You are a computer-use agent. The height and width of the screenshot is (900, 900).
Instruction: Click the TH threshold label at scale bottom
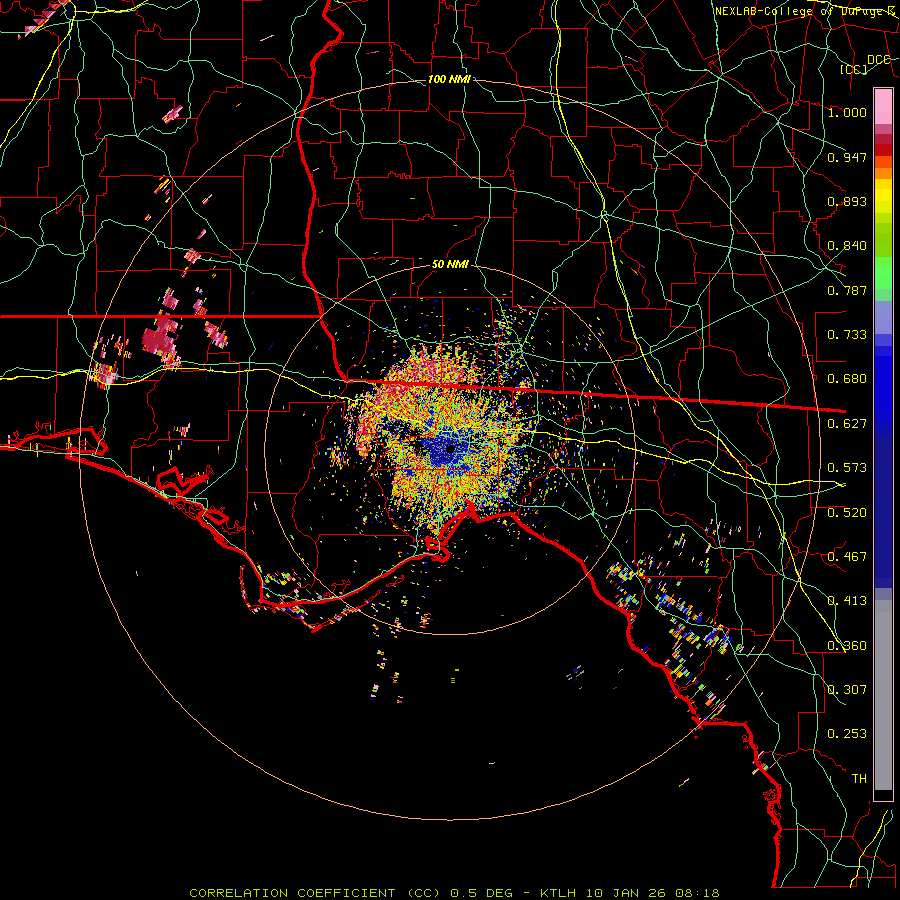(x=859, y=778)
